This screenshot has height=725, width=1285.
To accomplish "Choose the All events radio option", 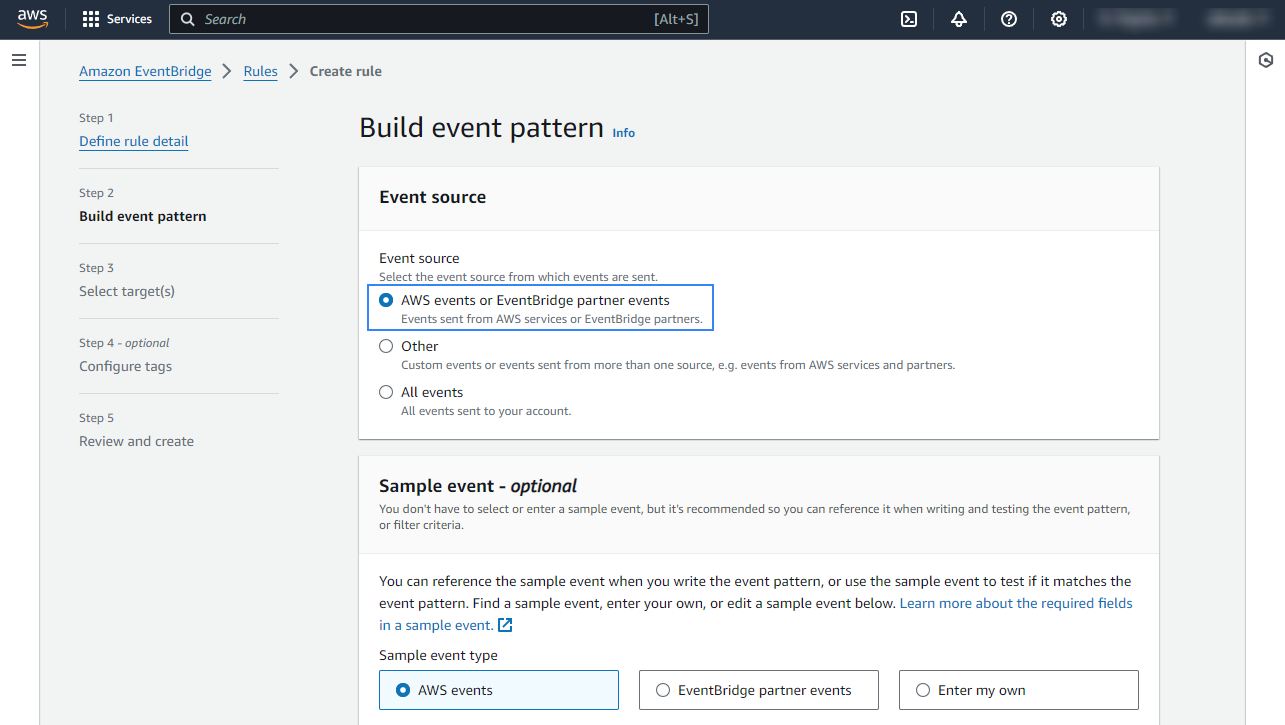I will coord(386,392).
